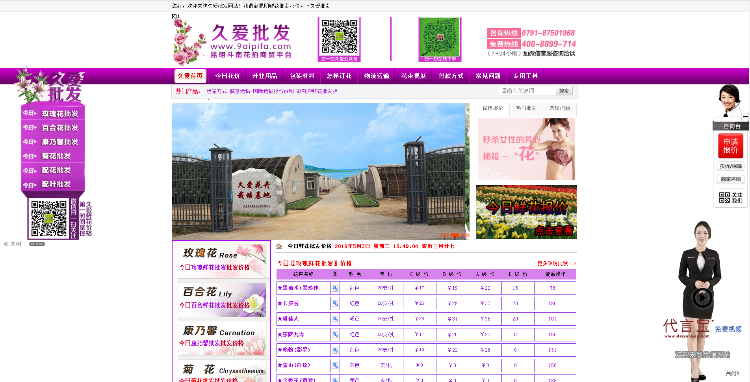Screen dimensions: 750x382
Task: Open the 常见问题 navigation item
Action: tap(488, 76)
